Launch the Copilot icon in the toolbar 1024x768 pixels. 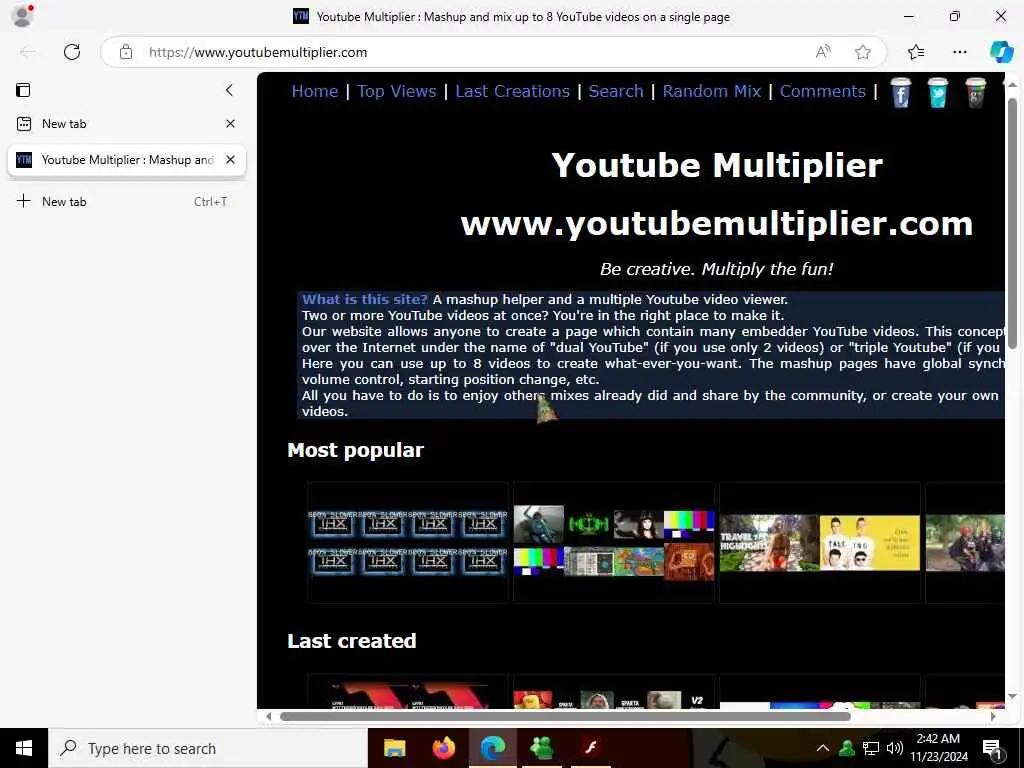click(1001, 52)
